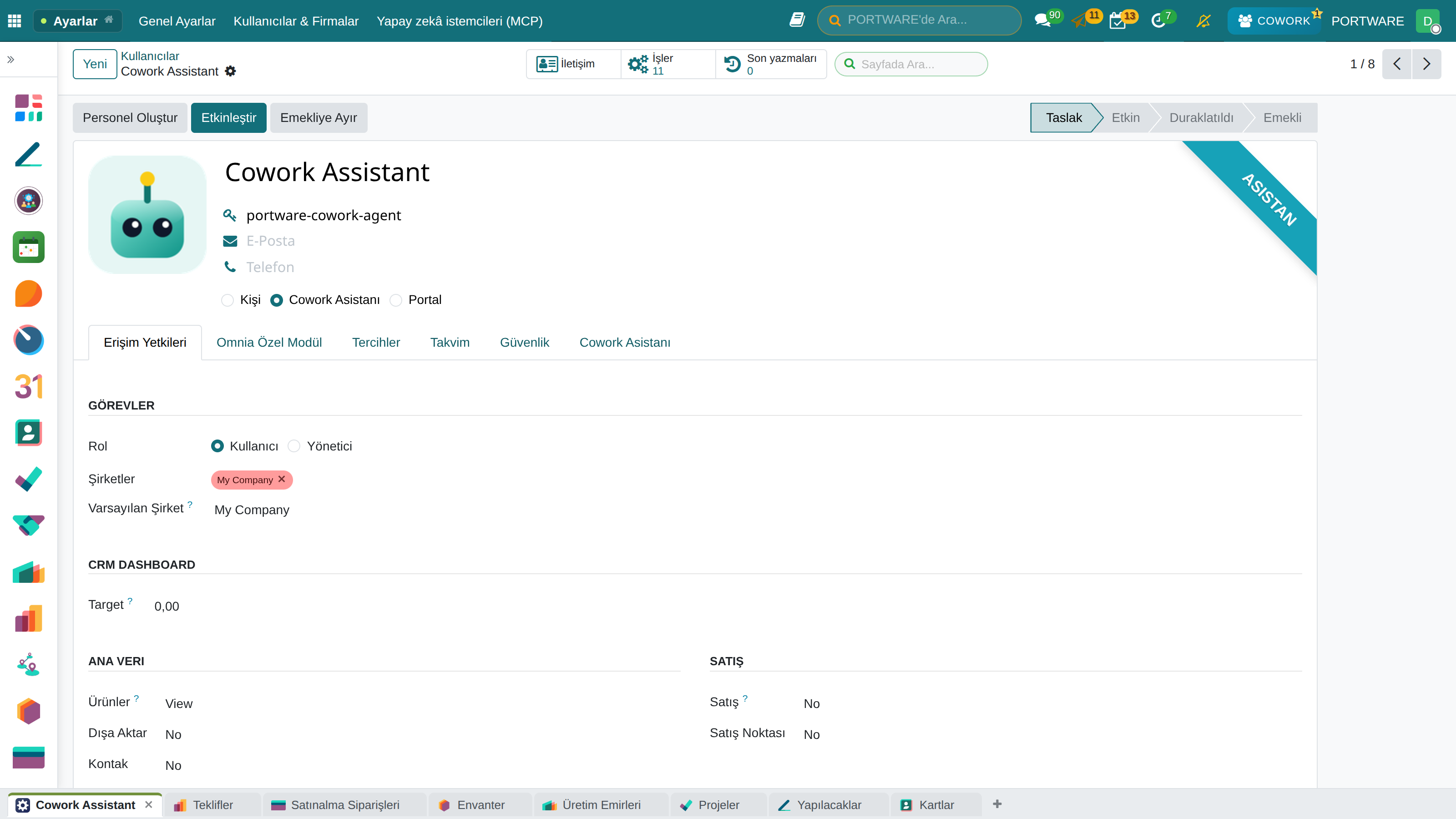Screen dimensions: 1456x819
Task: Add a new bottom tab with plus
Action: (x=997, y=804)
